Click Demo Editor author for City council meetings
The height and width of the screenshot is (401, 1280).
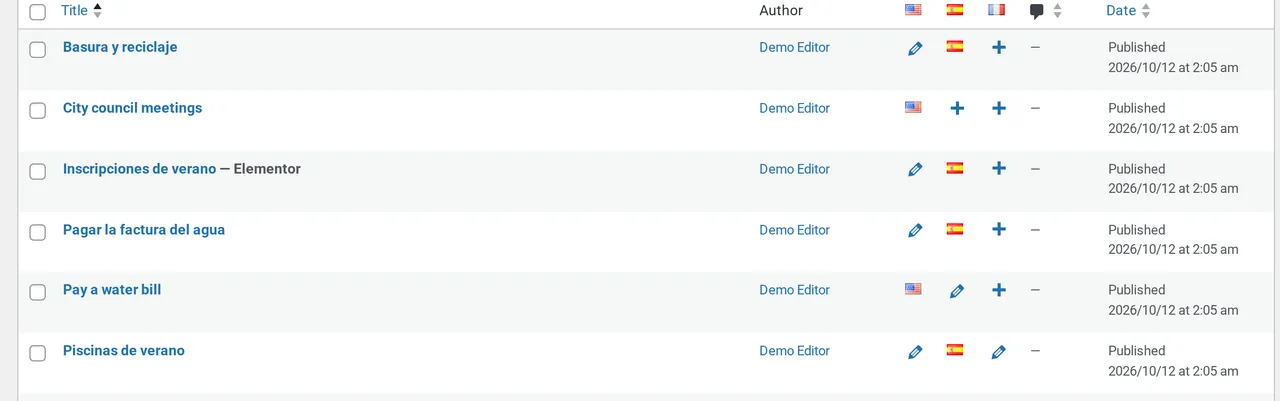(x=794, y=108)
